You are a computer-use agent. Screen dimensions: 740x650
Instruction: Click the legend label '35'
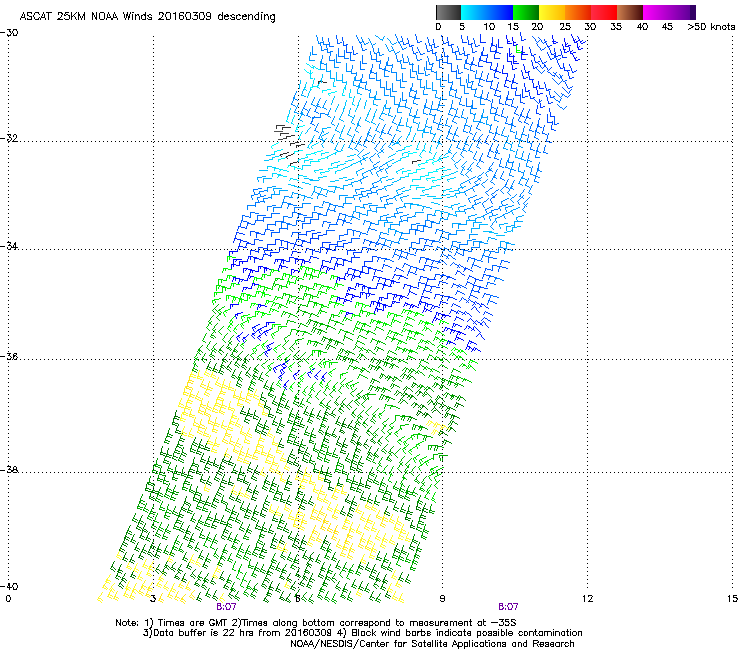(x=616, y=27)
